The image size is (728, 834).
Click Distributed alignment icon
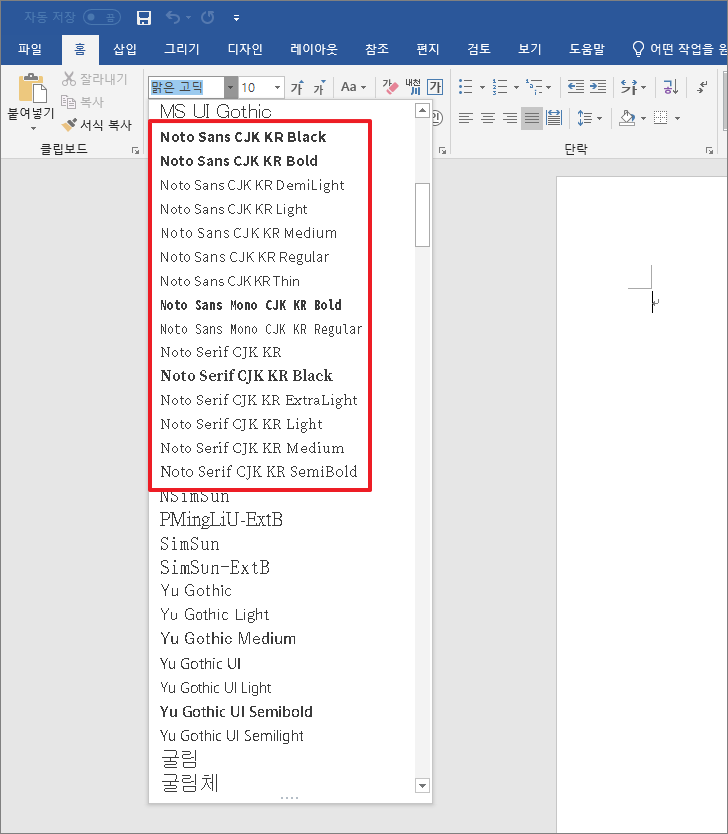click(554, 118)
